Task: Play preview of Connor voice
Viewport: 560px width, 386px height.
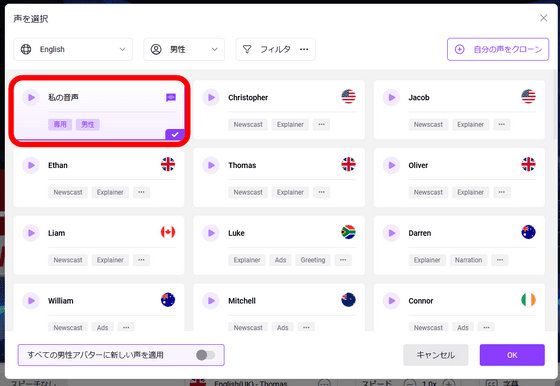Action: (x=391, y=301)
